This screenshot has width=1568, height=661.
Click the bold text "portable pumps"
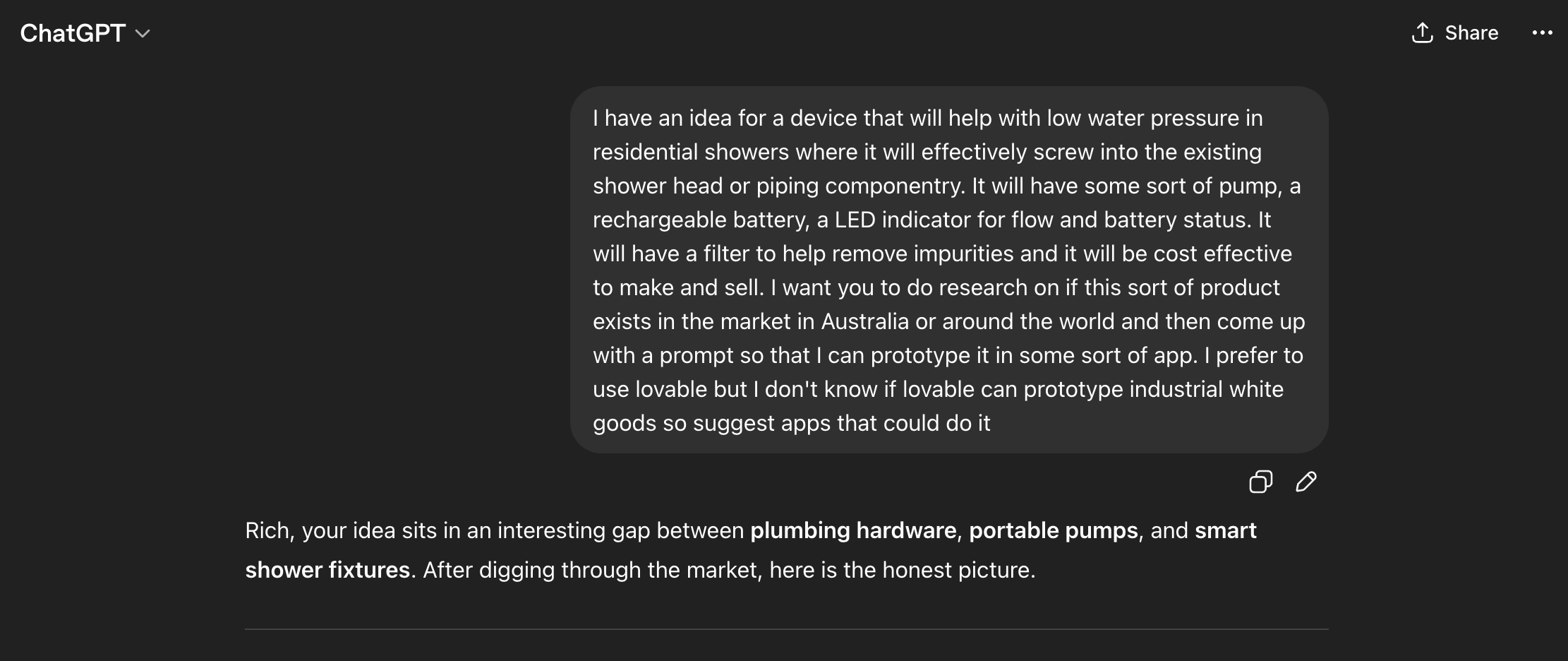pyautogui.click(x=1053, y=530)
